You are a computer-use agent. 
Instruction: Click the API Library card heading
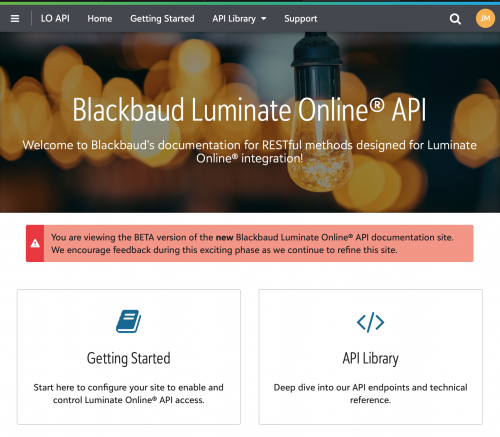tap(371, 359)
